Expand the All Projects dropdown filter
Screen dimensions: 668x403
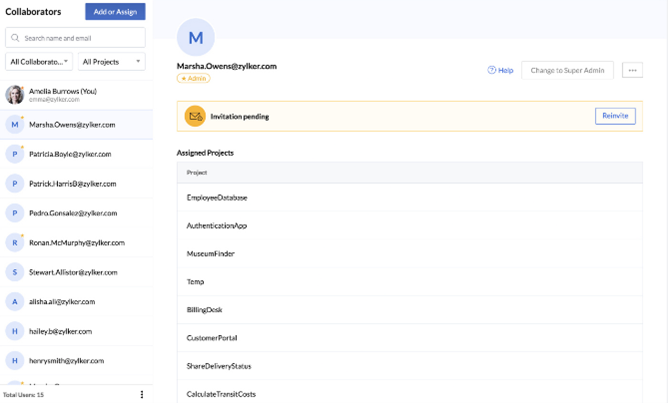pyautogui.click(x=111, y=62)
